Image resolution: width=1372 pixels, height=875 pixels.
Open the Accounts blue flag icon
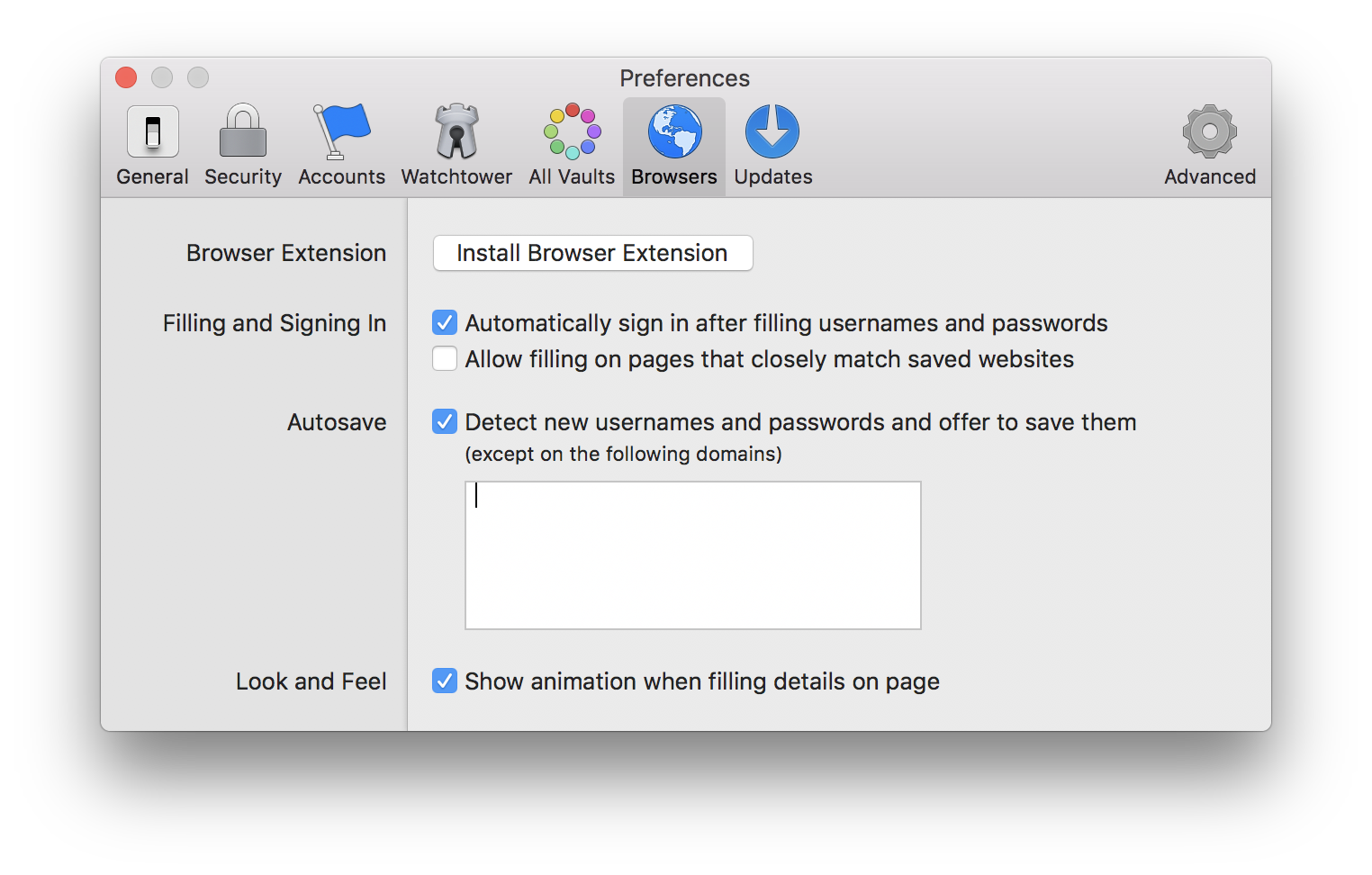(x=341, y=131)
